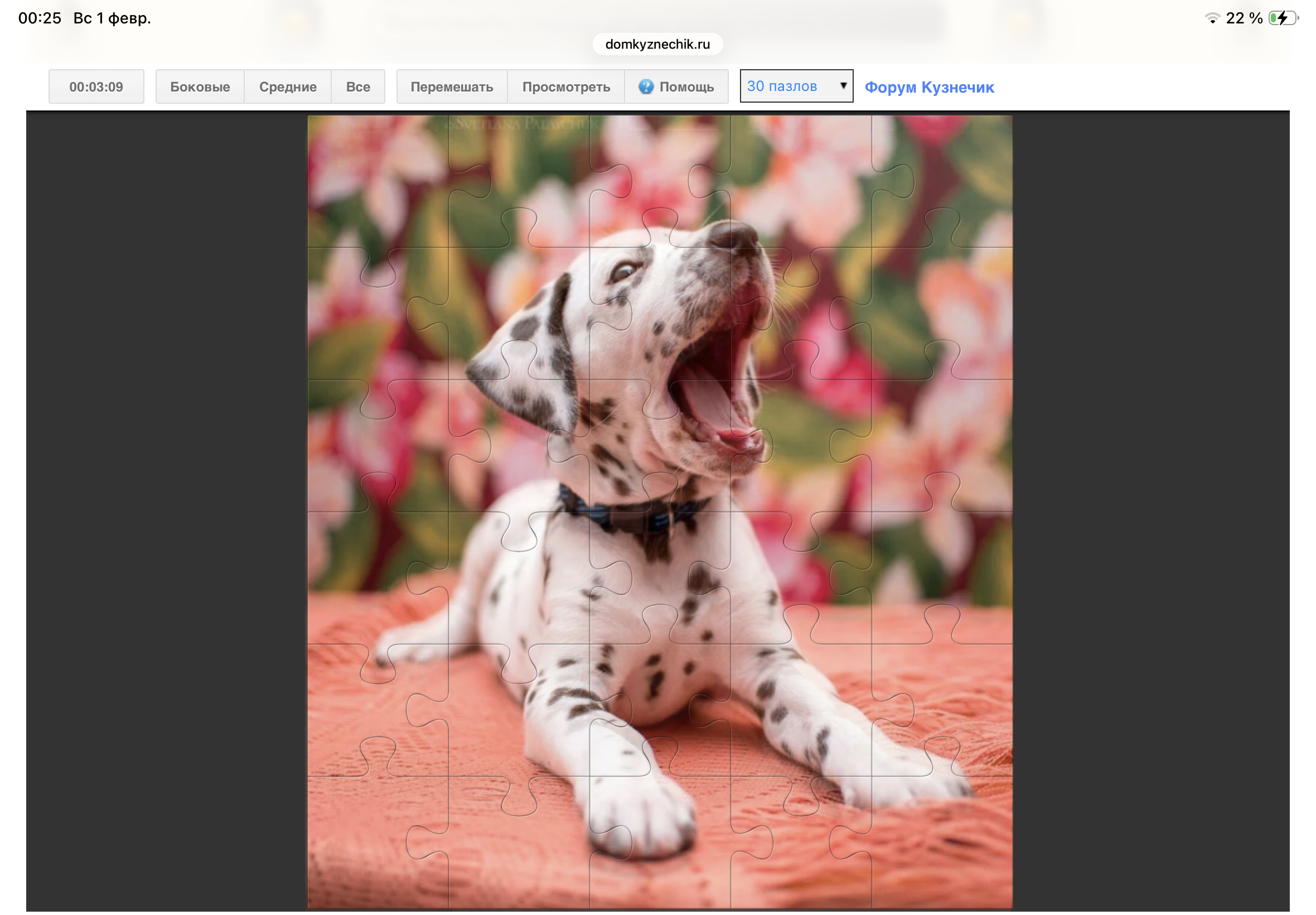
Task: Tap the domkyznechik.ru address bar
Action: [657, 44]
